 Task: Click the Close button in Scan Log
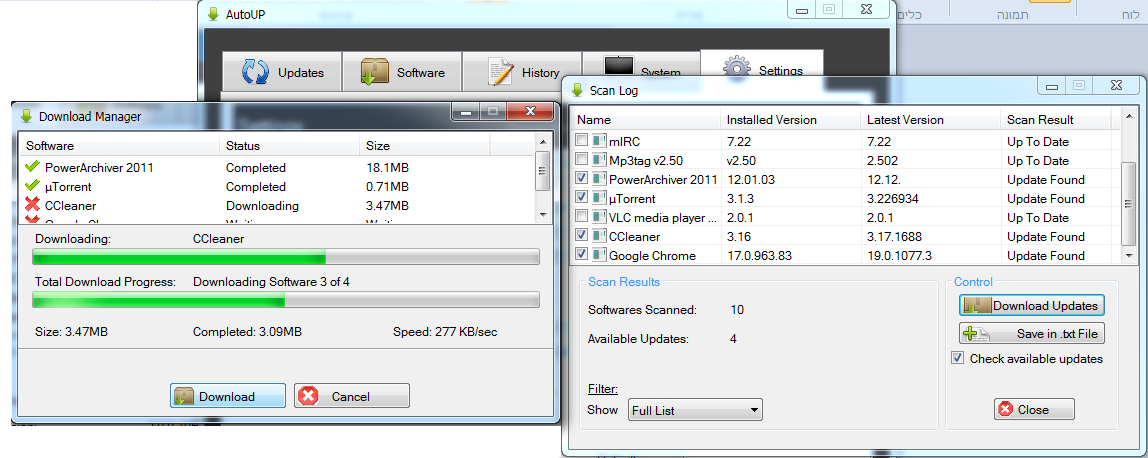(x=1034, y=410)
